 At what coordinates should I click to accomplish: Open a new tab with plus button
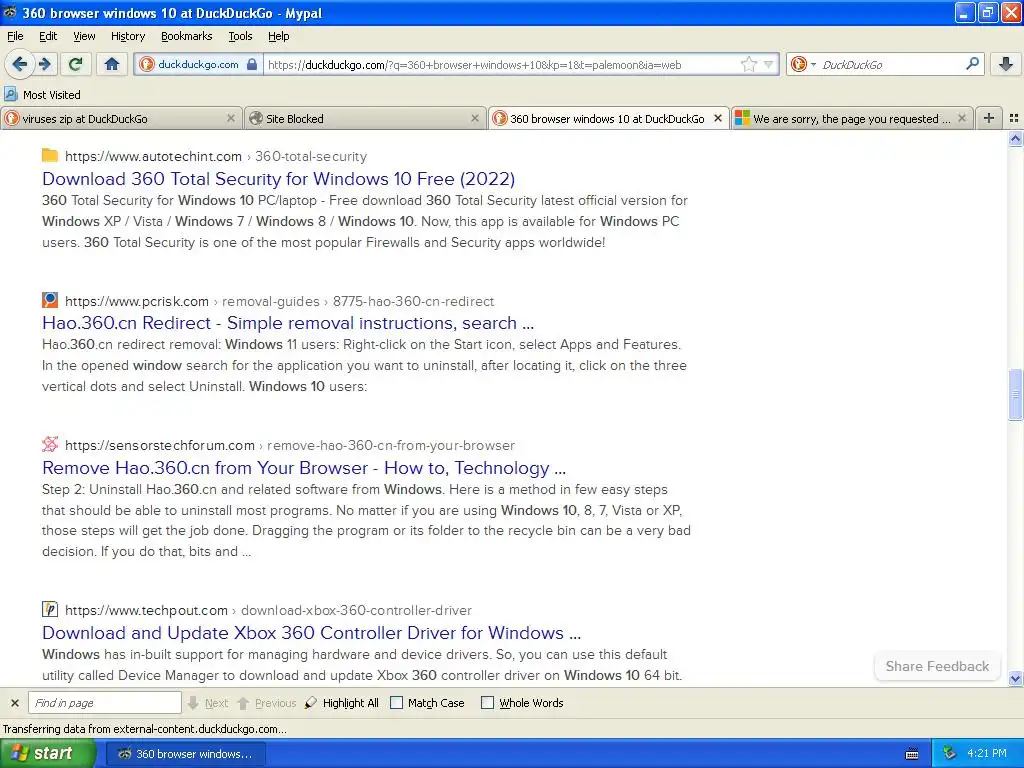click(989, 118)
